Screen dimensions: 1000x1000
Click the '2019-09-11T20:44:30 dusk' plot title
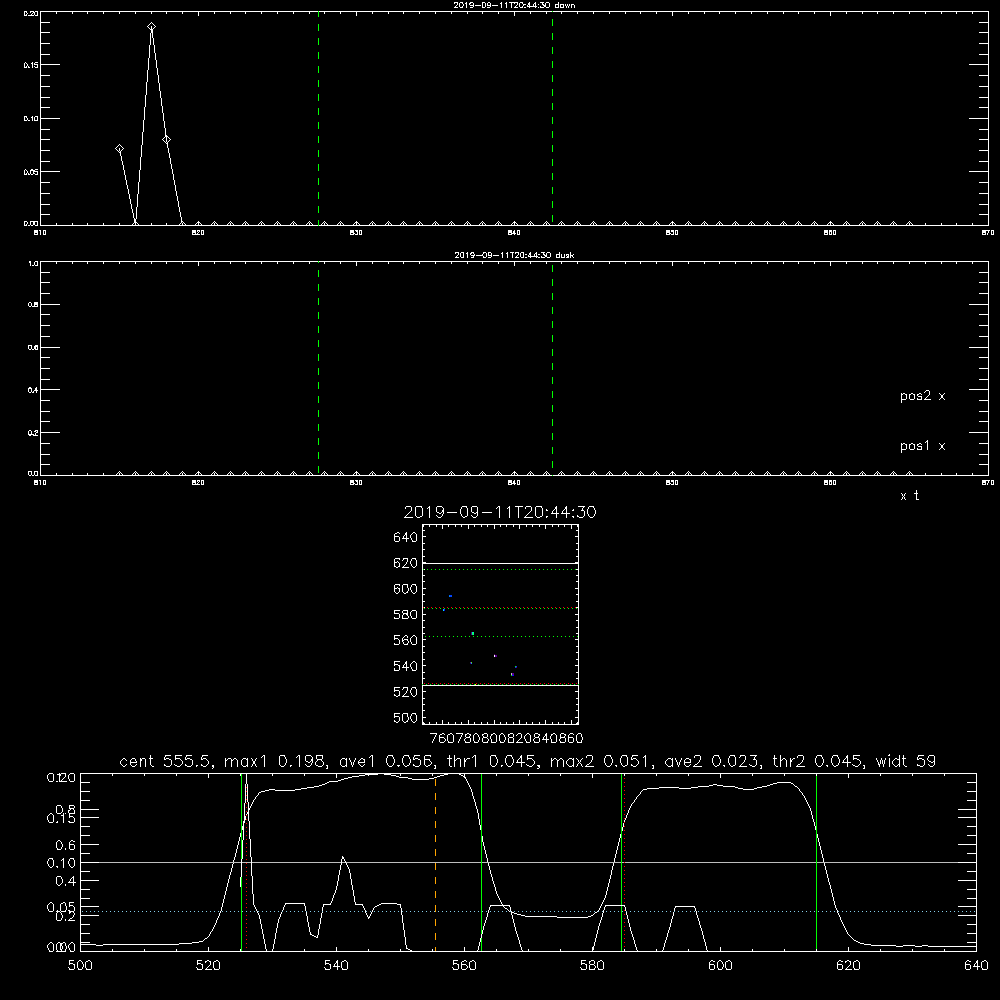[x=514, y=255]
